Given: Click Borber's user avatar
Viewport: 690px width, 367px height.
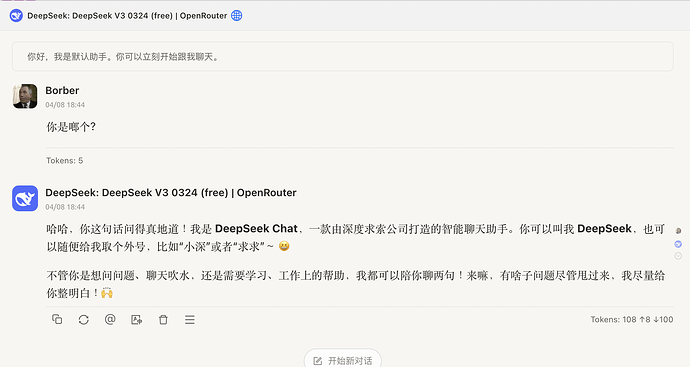Looking at the screenshot, I should [x=25, y=96].
